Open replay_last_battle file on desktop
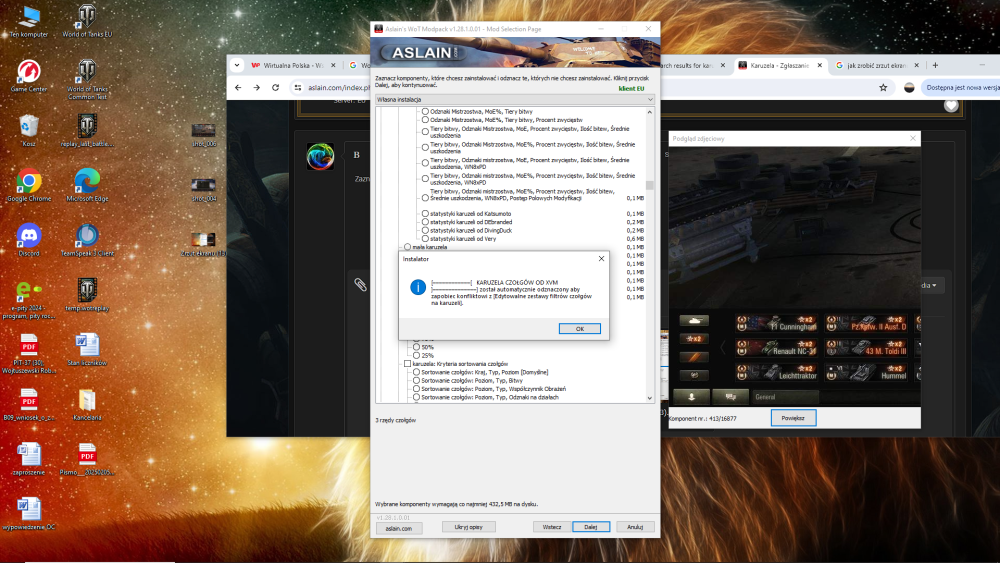 [x=87, y=131]
